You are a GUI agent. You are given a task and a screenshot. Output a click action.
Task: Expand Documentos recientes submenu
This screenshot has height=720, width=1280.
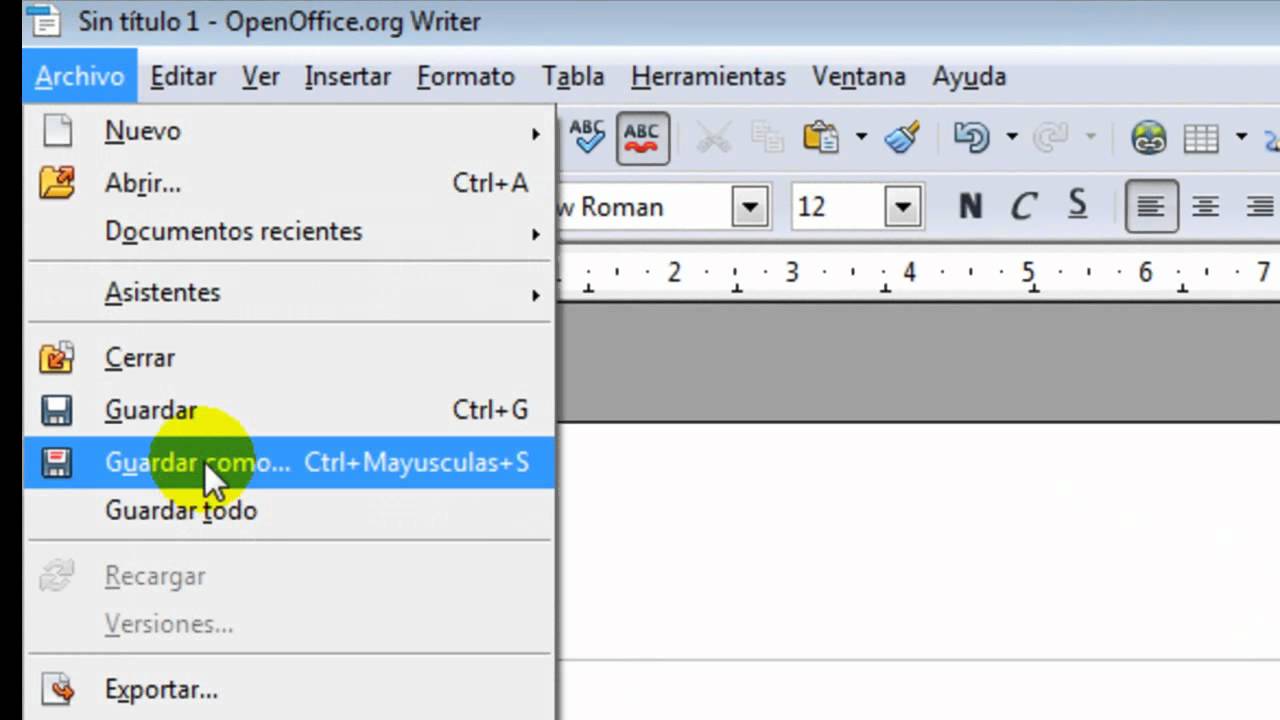click(289, 232)
